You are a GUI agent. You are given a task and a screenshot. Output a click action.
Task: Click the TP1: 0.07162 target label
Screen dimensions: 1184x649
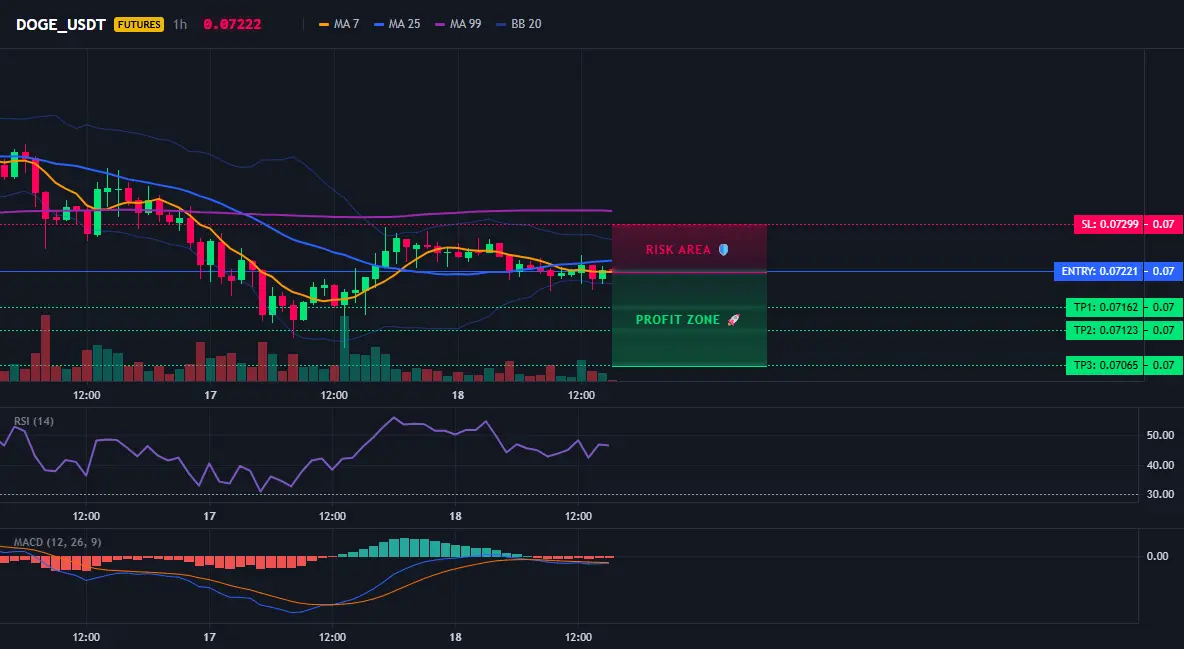click(x=1105, y=308)
